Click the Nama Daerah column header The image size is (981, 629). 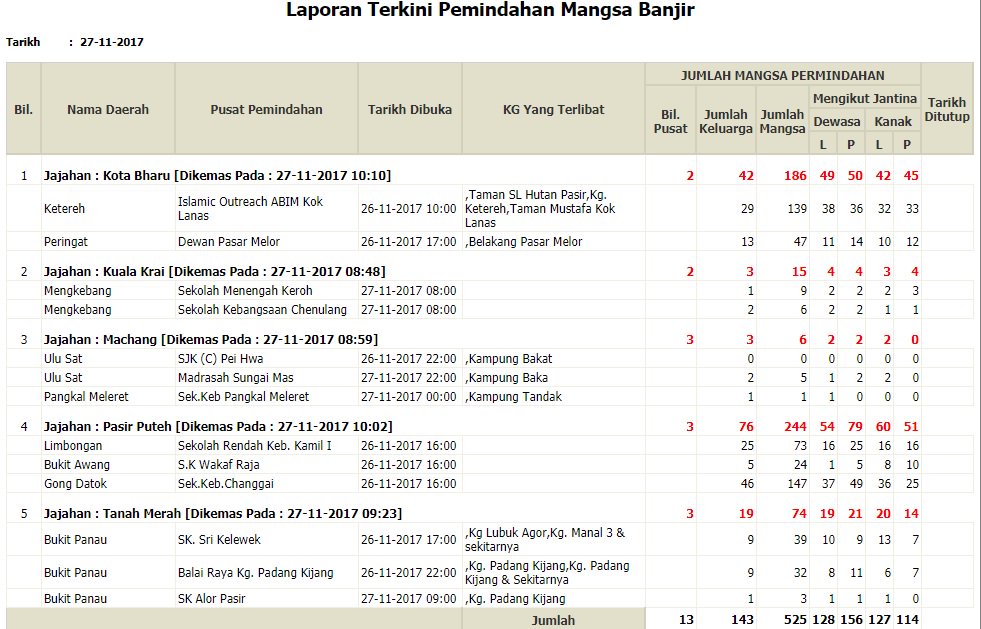(x=108, y=110)
